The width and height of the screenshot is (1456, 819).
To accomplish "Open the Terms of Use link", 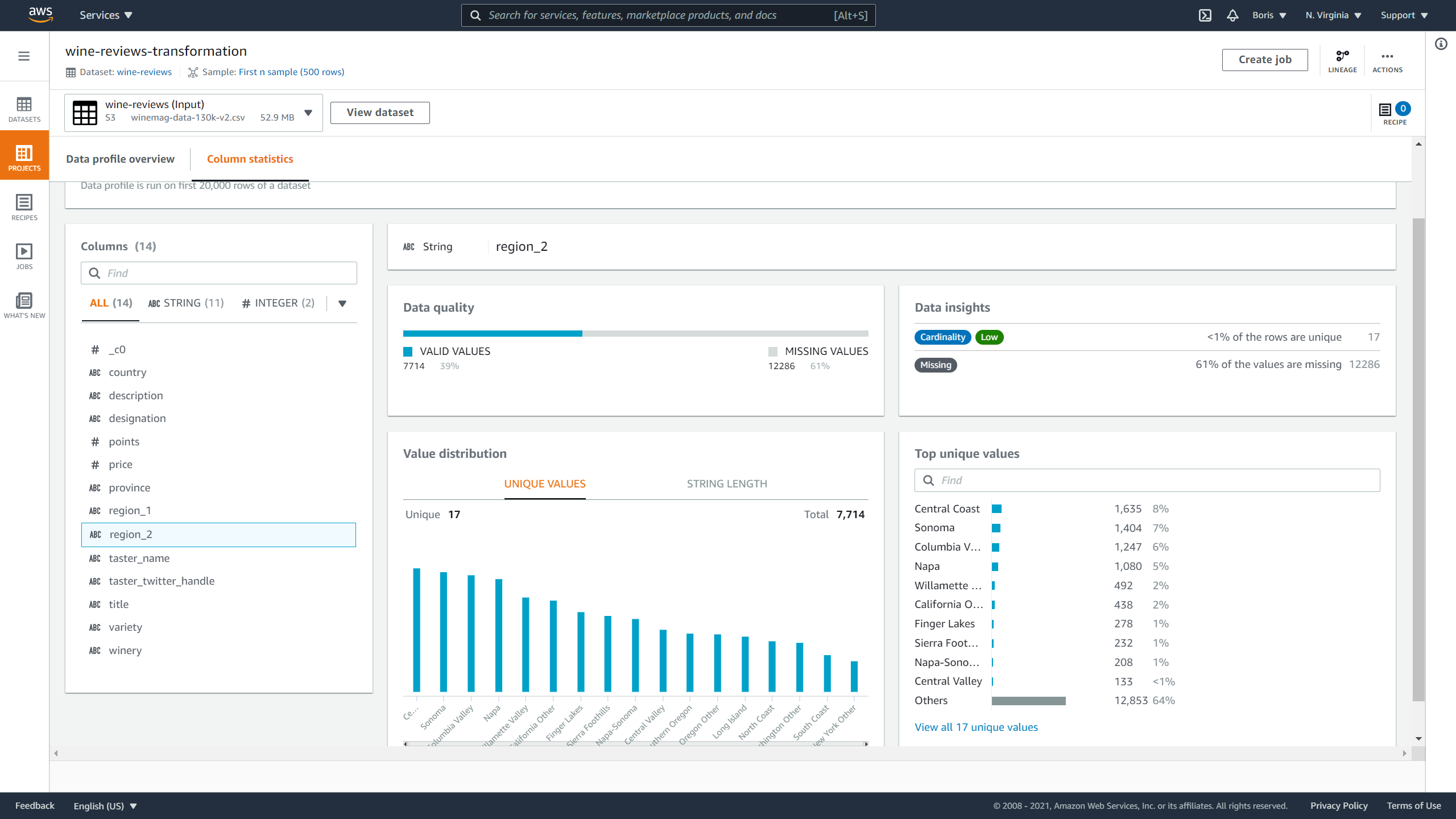I will coord(1413,806).
